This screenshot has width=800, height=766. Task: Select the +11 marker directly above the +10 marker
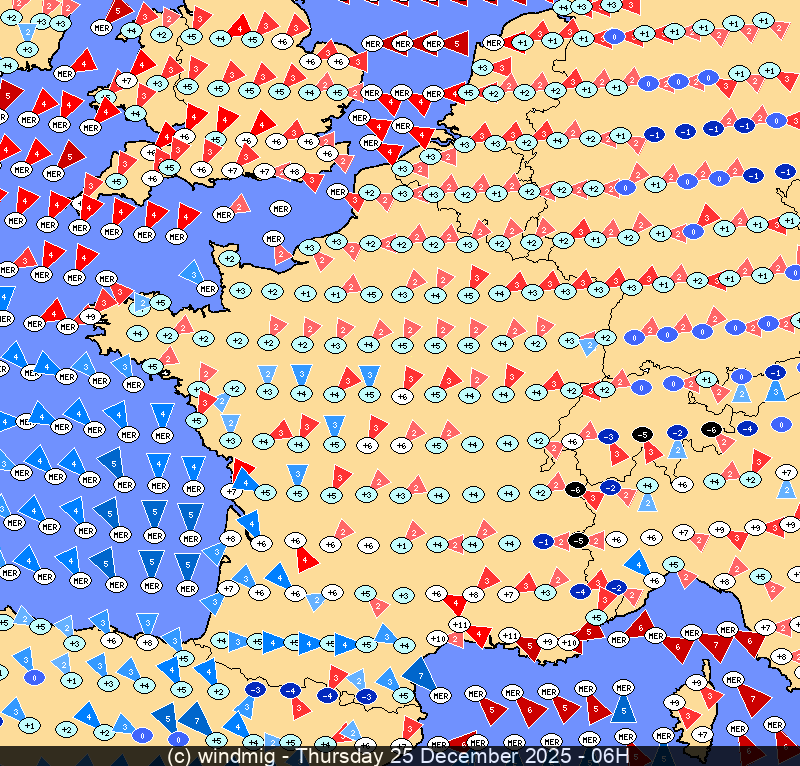pyautogui.click(x=460, y=624)
